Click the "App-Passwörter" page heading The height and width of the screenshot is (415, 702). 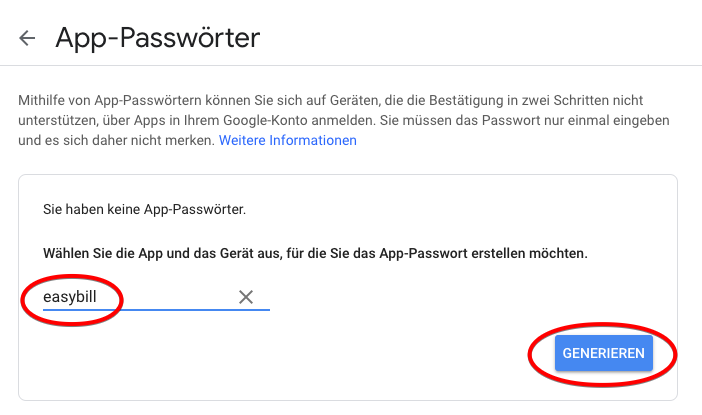tap(157, 38)
